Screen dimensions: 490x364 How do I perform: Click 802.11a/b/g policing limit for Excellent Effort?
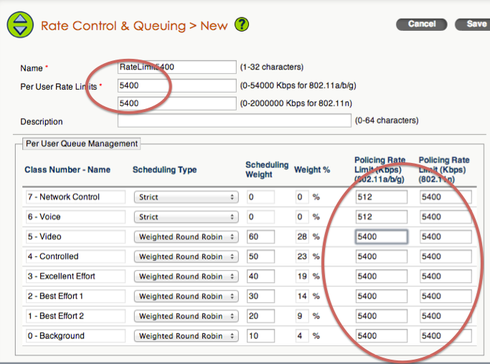pos(381,276)
